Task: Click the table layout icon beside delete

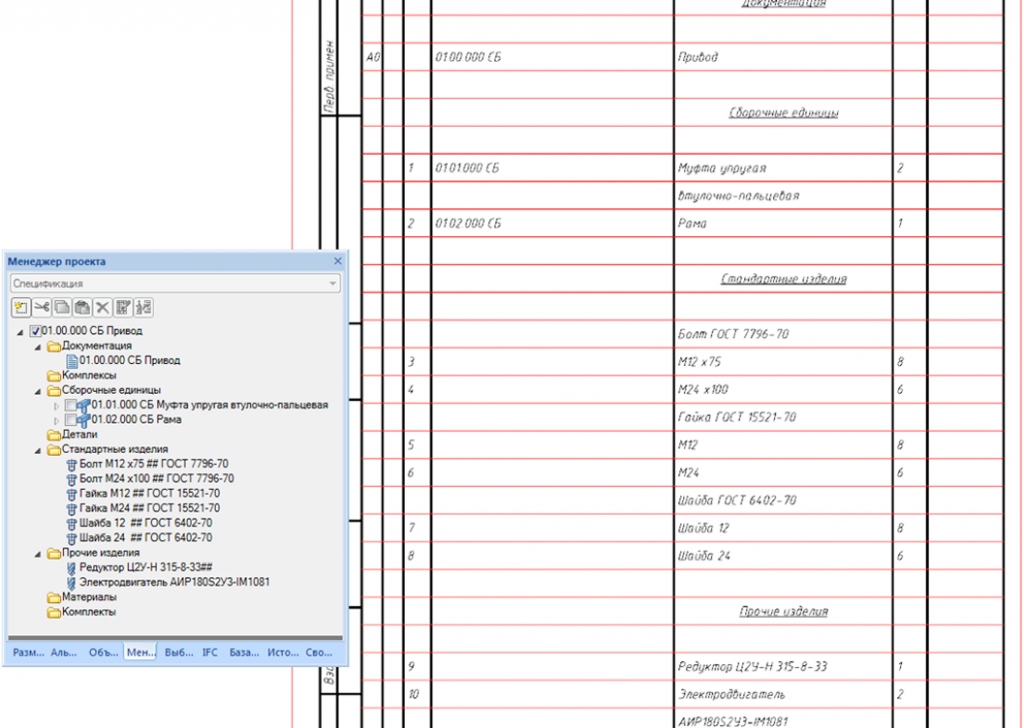Action: [123, 308]
